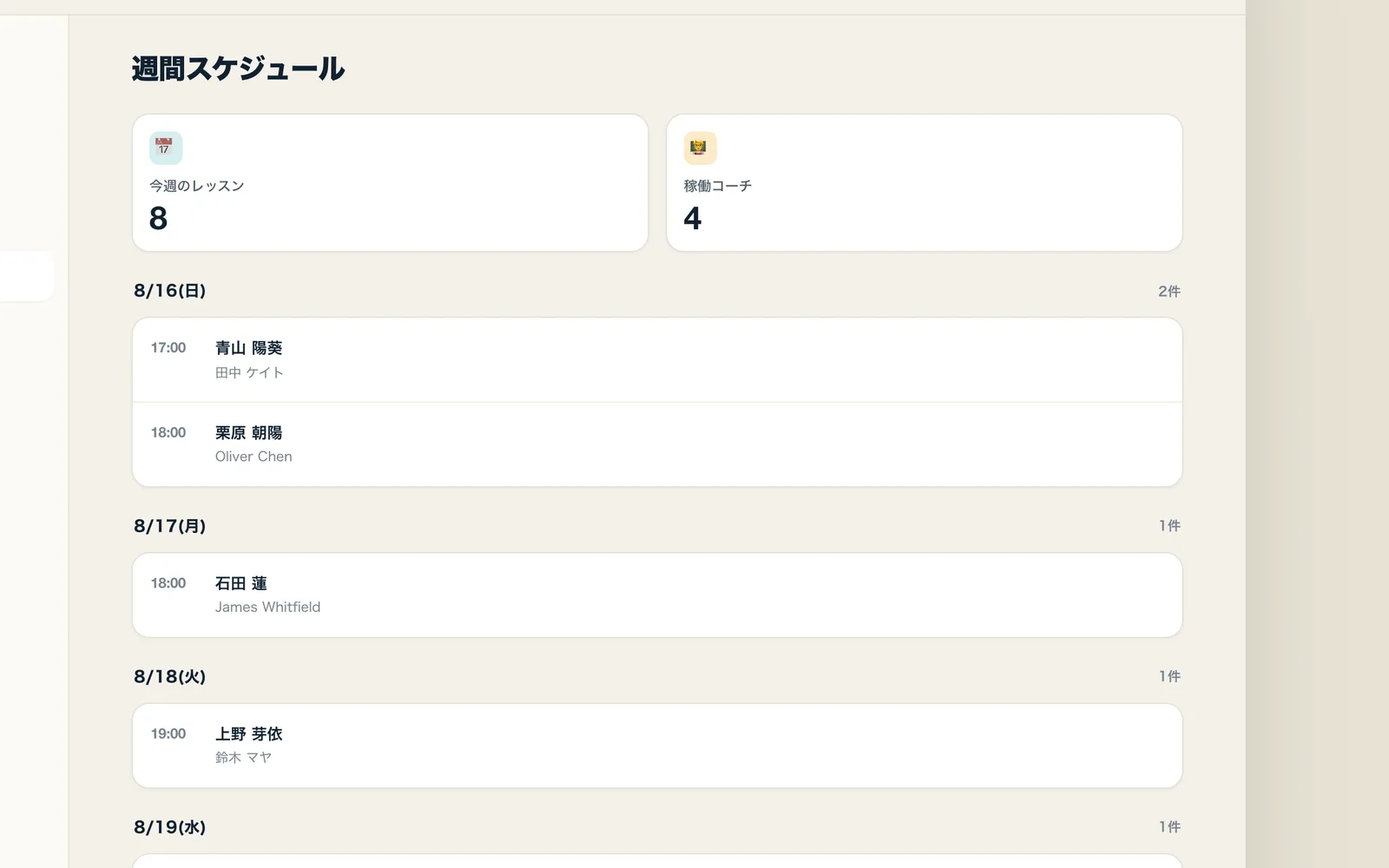Click the calendar icon on lessons card

coord(166,148)
